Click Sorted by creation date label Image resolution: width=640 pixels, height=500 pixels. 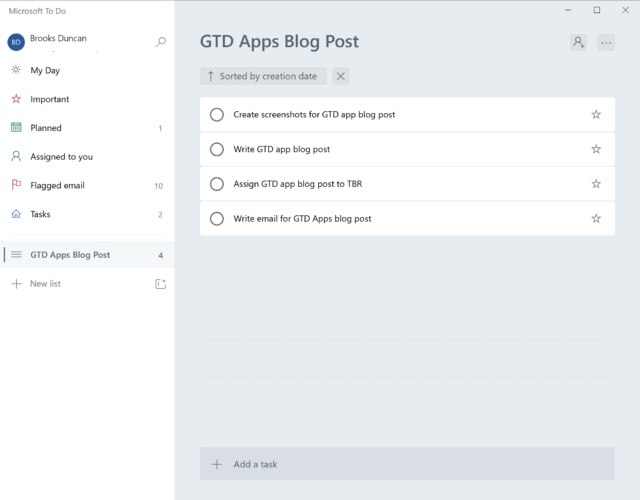[268, 76]
